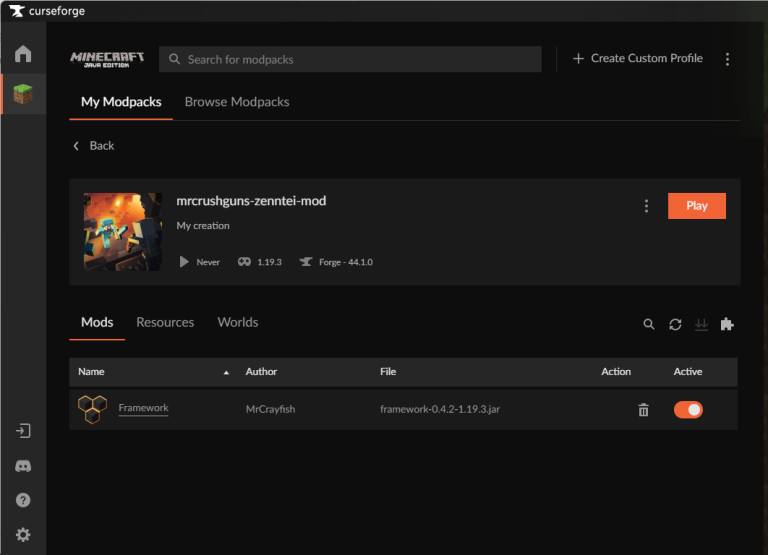Click the puzzle piece add-mods icon
Screen dimensions: 768x555
click(x=727, y=324)
